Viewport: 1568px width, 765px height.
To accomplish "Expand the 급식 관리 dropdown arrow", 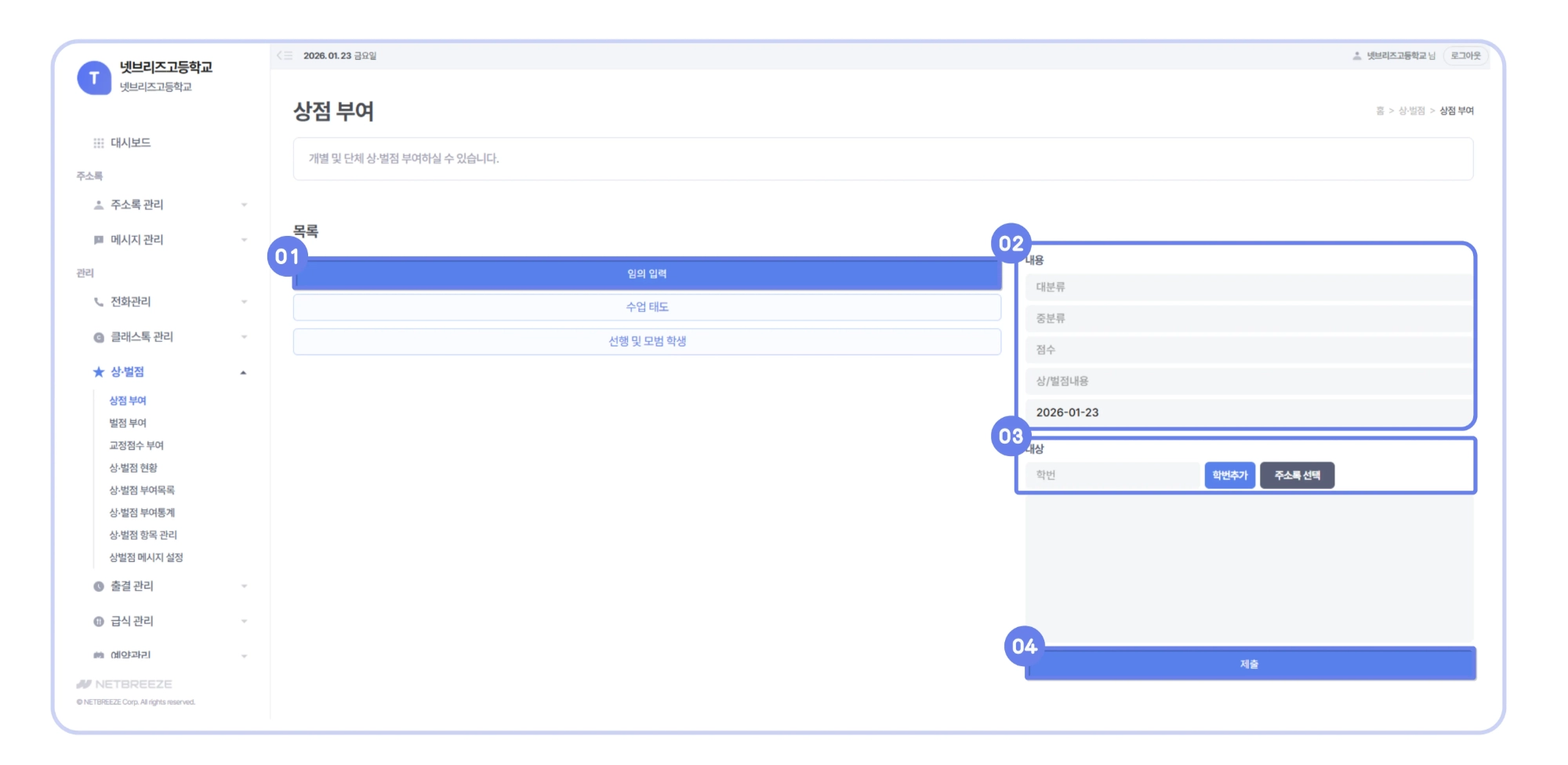I will (x=244, y=622).
